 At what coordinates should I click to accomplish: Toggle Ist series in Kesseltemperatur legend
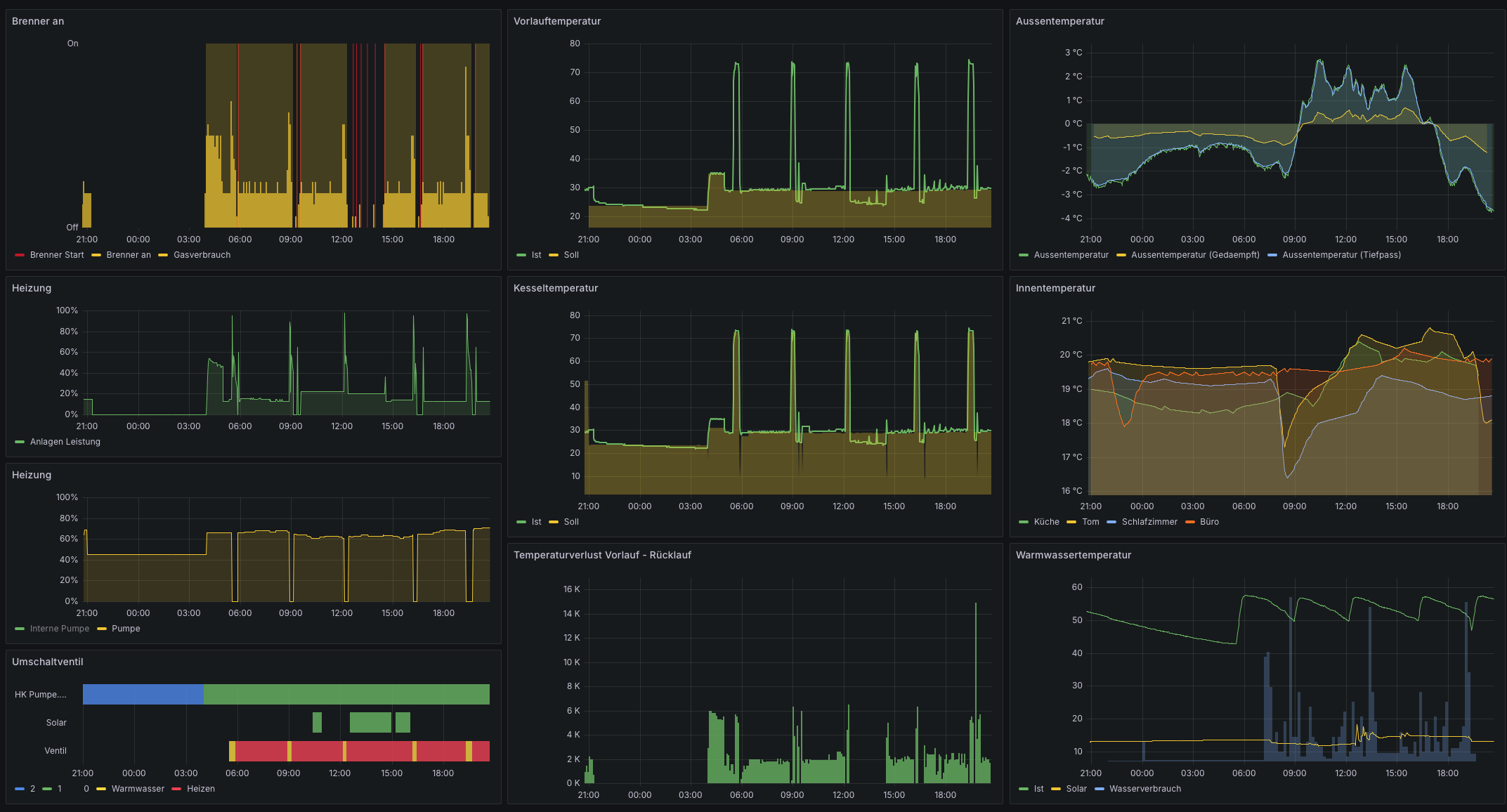click(536, 522)
